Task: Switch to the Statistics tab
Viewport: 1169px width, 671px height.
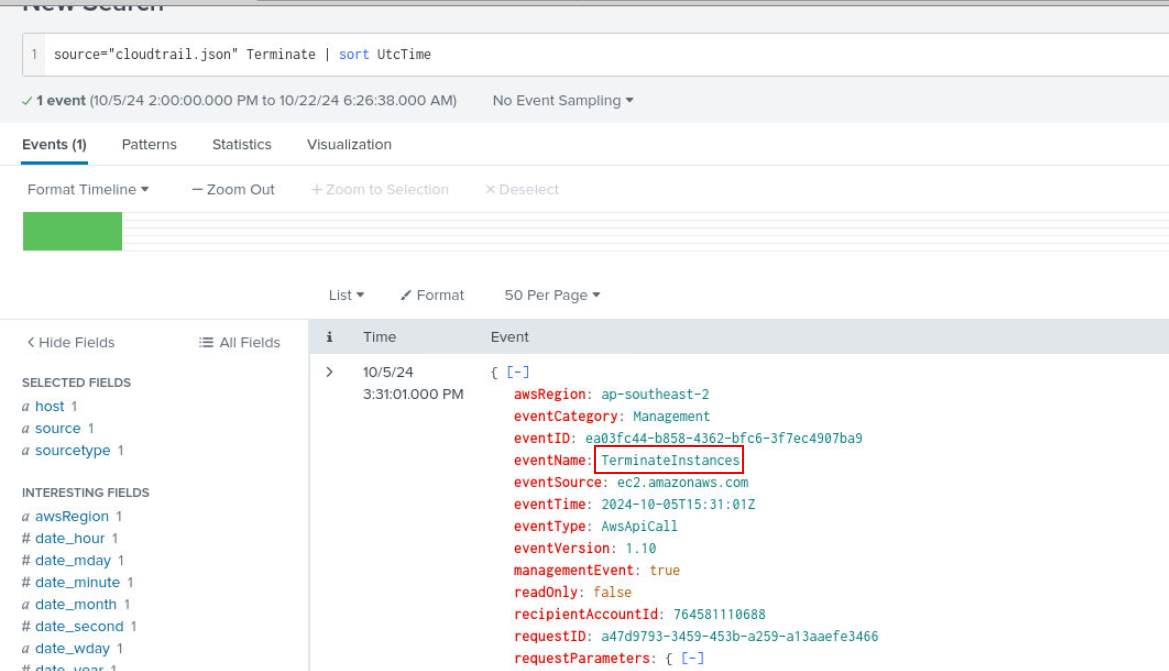Action: coord(242,145)
